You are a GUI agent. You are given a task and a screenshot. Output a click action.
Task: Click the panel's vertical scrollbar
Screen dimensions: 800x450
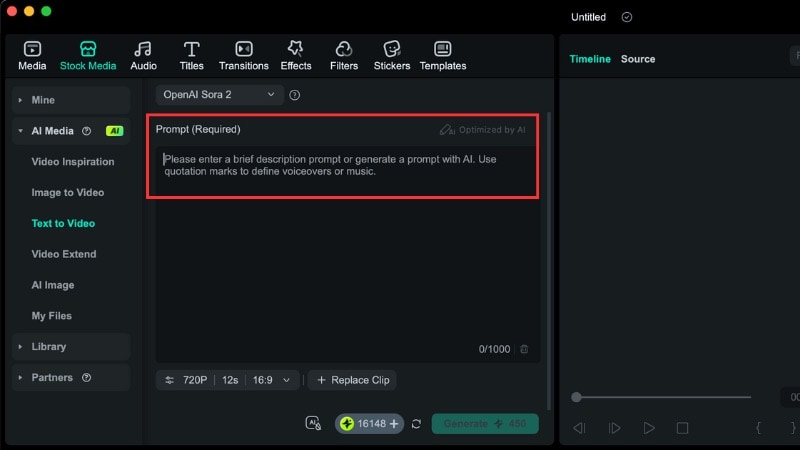[549, 260]
